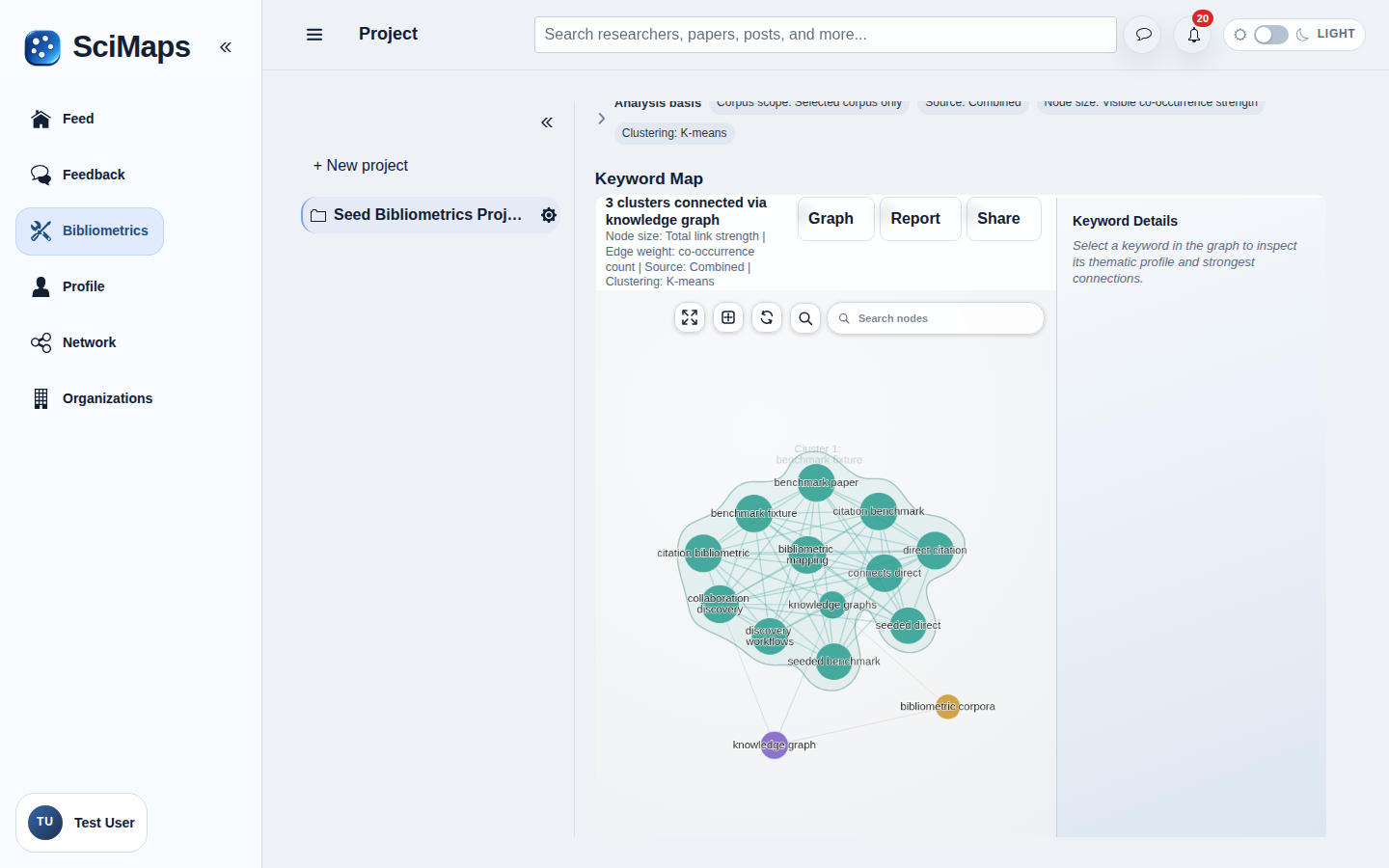The width and height of the screenshot is (1389, 868).
Task: Select the orange bibliometric corpora node
Action: click(x=948, y=707)
